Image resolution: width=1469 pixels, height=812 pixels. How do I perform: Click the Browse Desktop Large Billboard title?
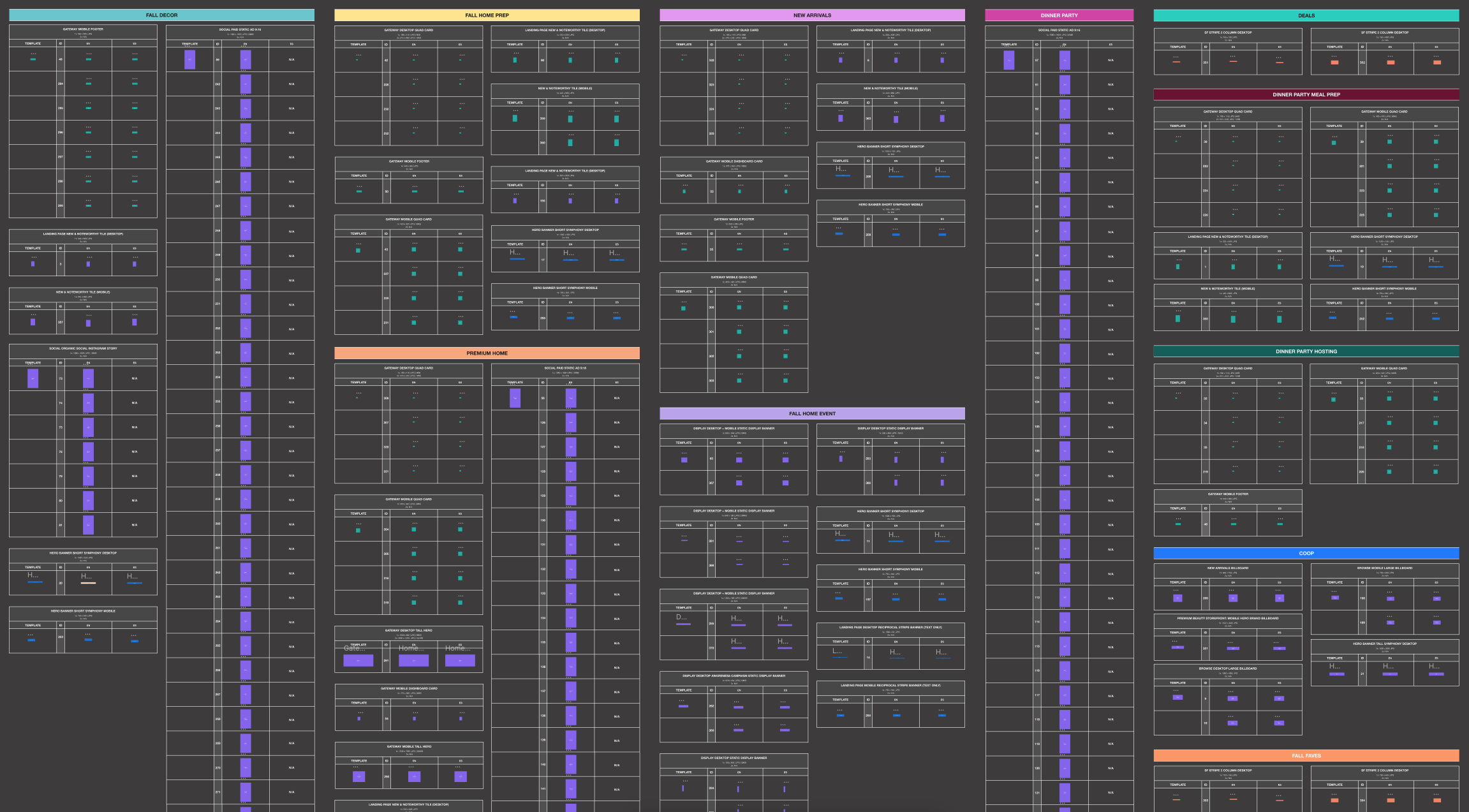pyautogui.click(x=1227, y=668)
